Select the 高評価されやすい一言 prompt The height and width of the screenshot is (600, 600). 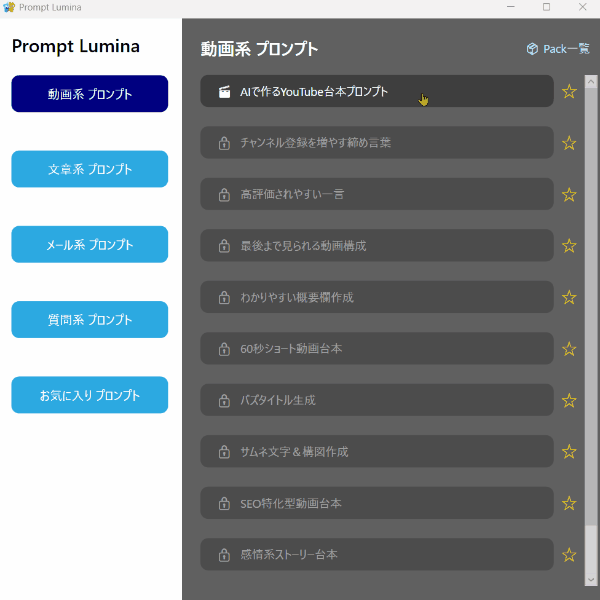pos(377,194)
